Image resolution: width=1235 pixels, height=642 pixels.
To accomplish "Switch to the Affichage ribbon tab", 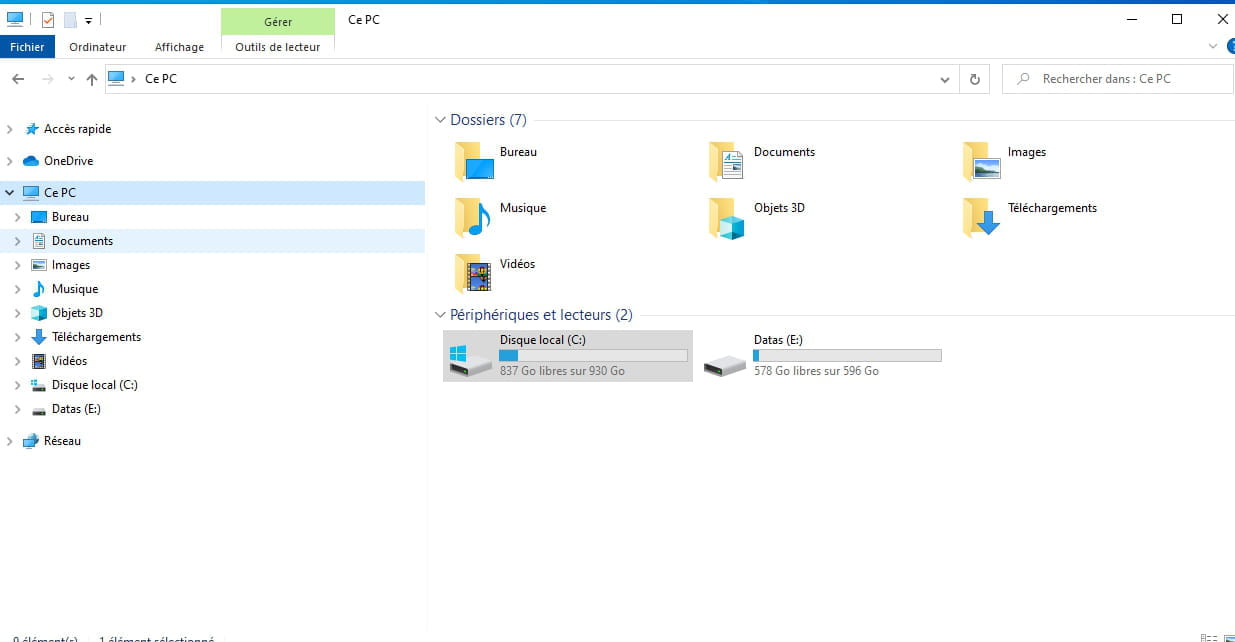I will (179, 47).
